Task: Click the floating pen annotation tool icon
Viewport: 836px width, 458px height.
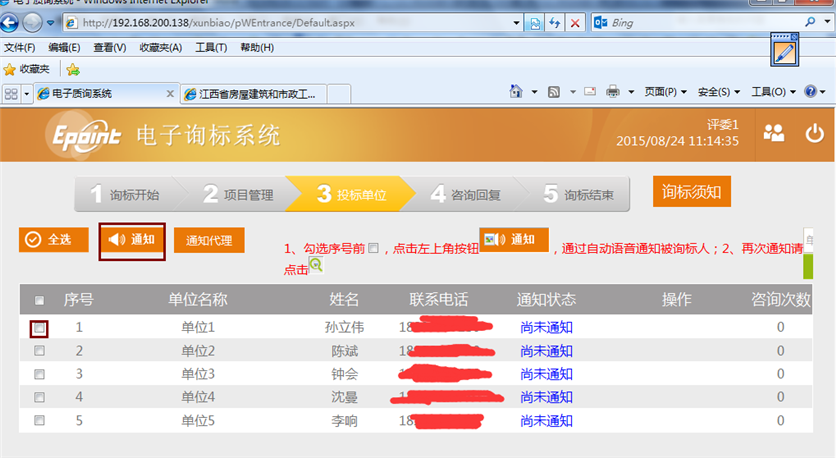Action: tap(784, 50)
